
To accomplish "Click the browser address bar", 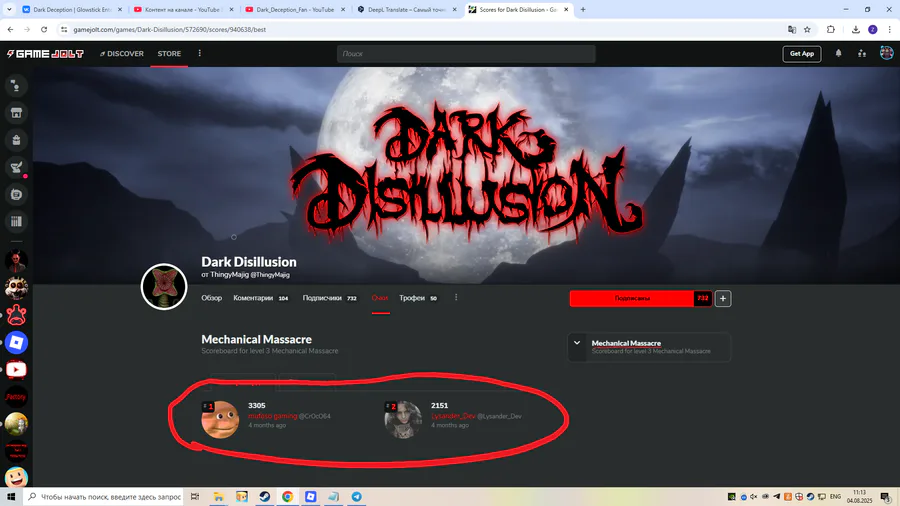I will click(425, 29).
